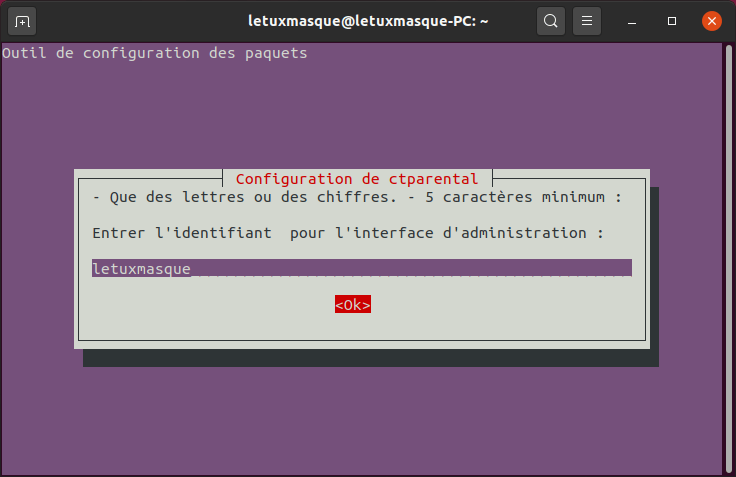
Task: Click the '5 caractères minimum' instruction line
Action: 357,197
